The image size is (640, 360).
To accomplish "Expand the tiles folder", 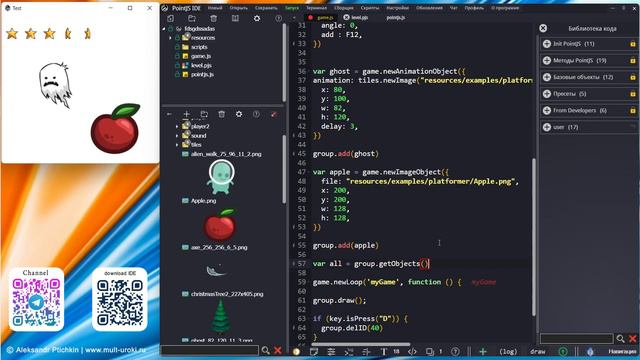I will 177,144.
